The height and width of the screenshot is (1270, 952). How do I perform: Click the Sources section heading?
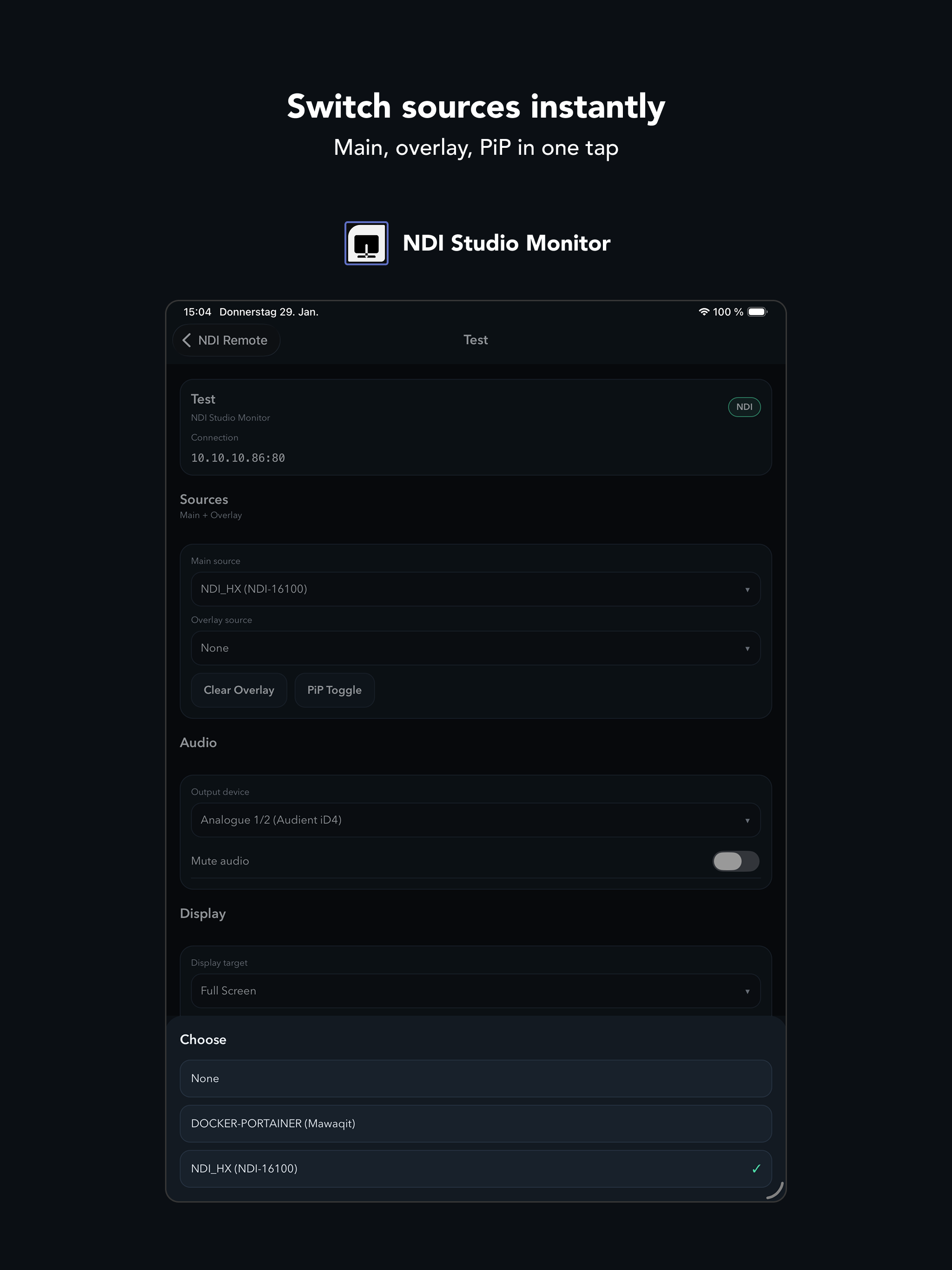(x=204, y=500)
